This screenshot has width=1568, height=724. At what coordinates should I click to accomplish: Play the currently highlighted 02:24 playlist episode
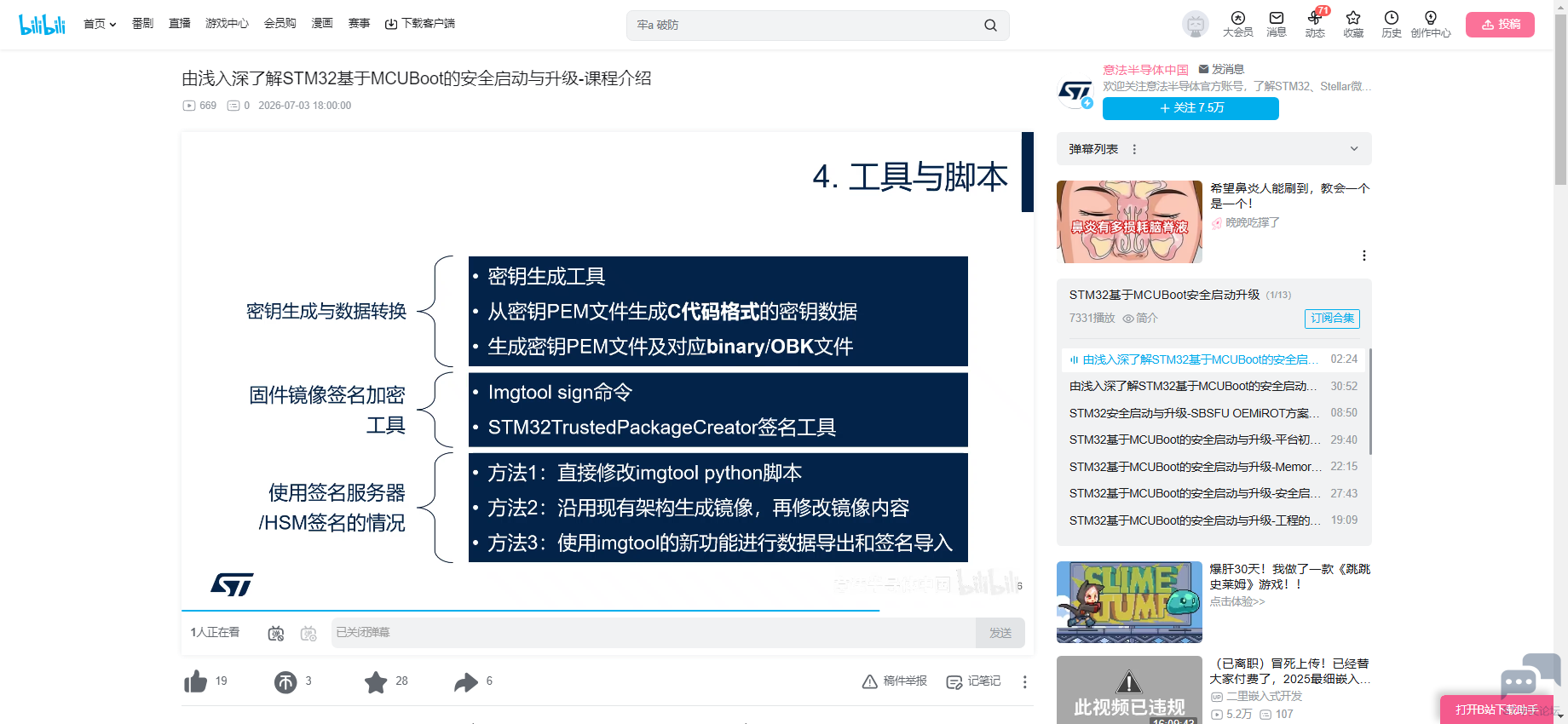point(1213,359)
